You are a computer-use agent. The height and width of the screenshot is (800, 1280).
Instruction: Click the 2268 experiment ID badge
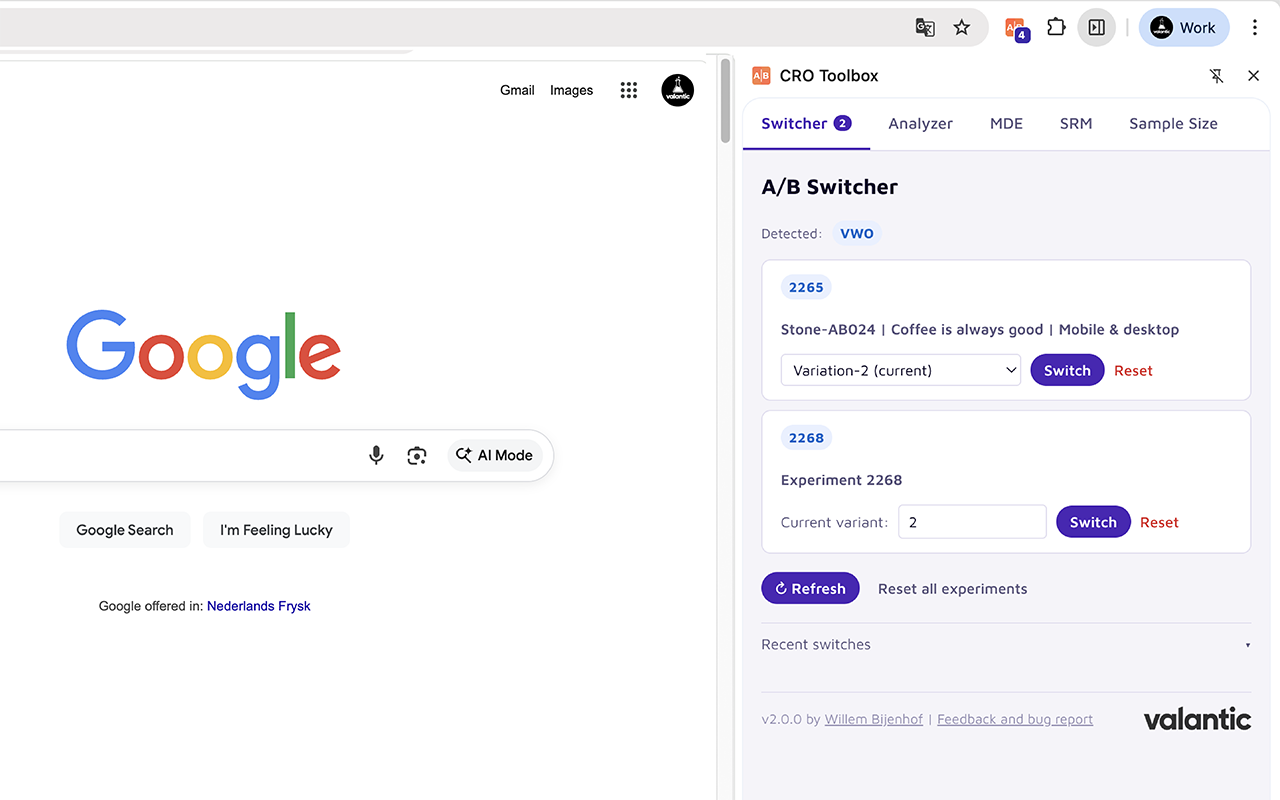coord(806,437)
